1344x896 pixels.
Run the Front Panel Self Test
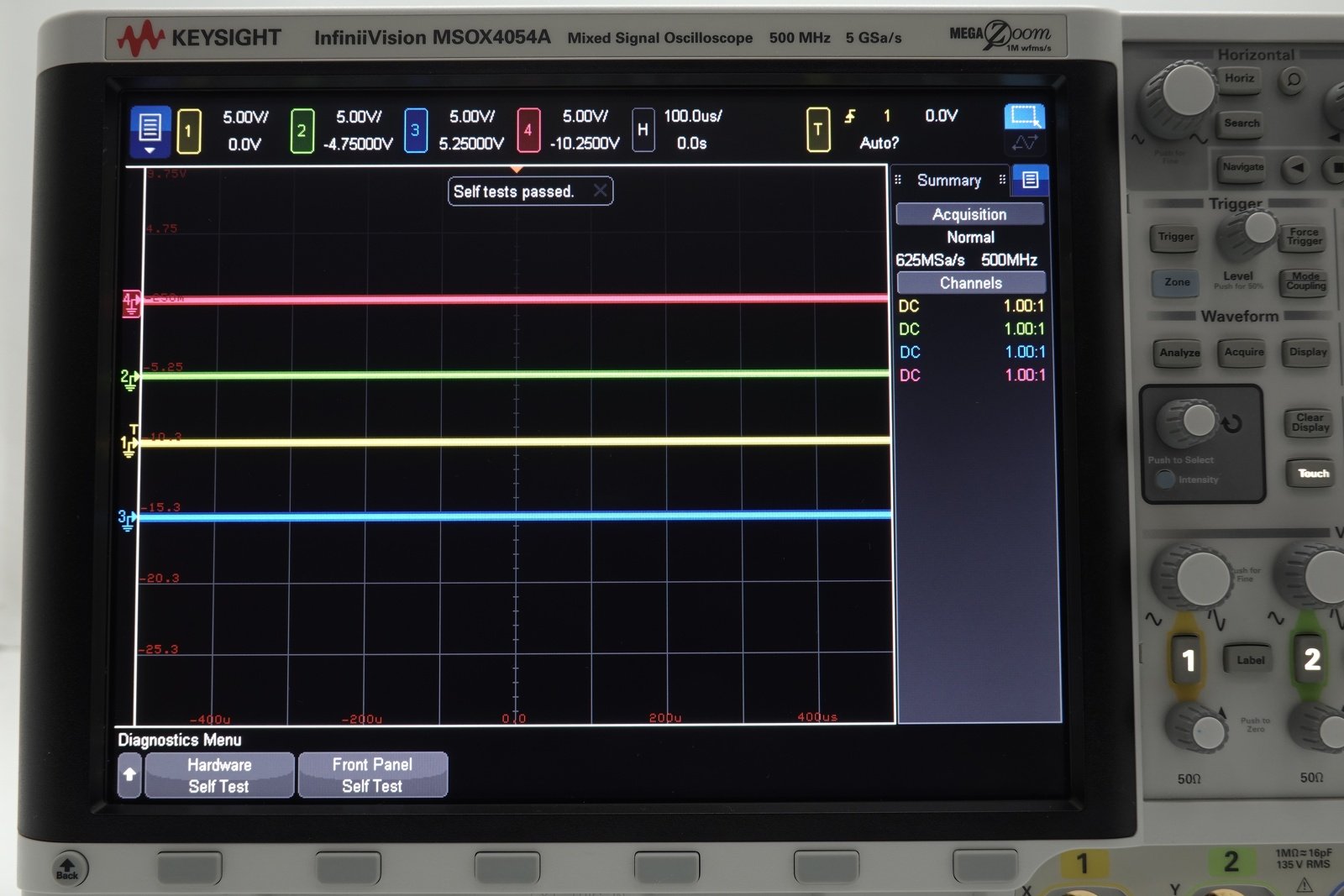372,775
